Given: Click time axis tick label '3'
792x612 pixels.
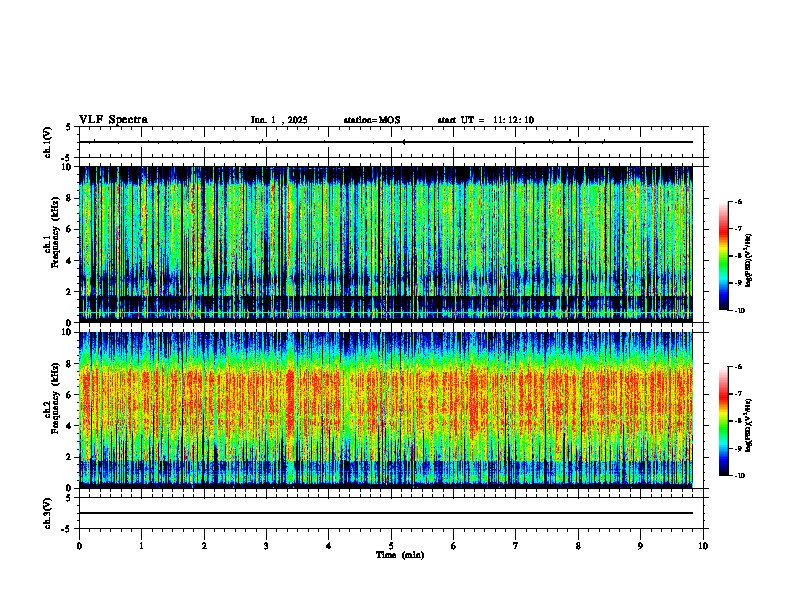Looking at the screenshot, I should click(266, 546).
